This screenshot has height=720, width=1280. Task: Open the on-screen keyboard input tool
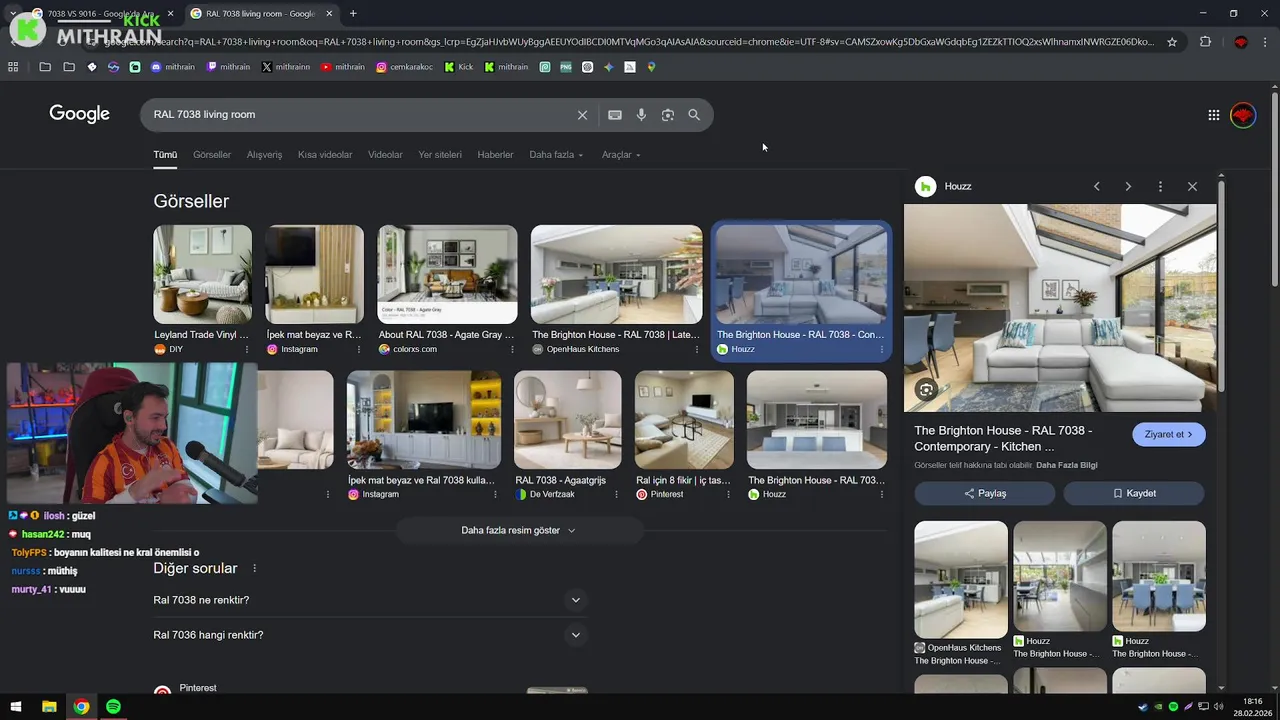click(615, 115)
